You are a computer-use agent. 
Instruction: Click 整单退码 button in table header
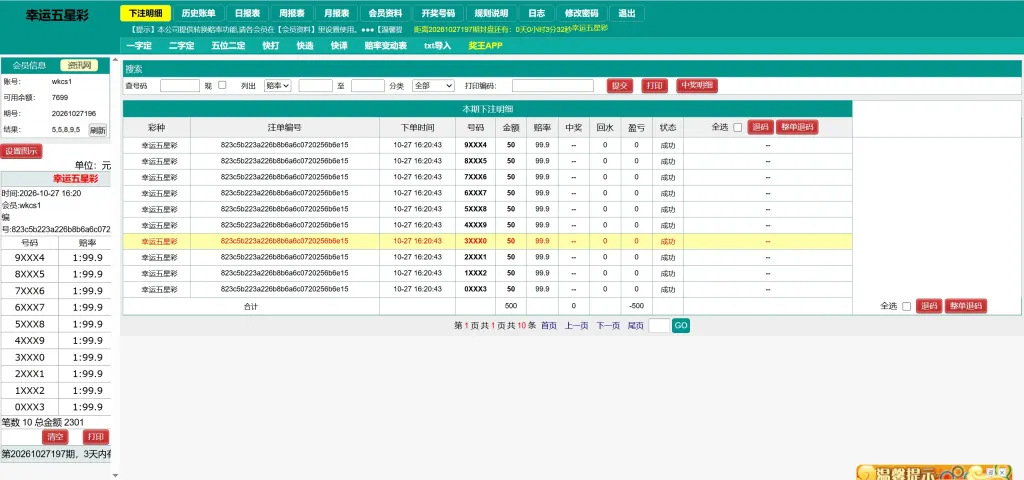[797, 127]
